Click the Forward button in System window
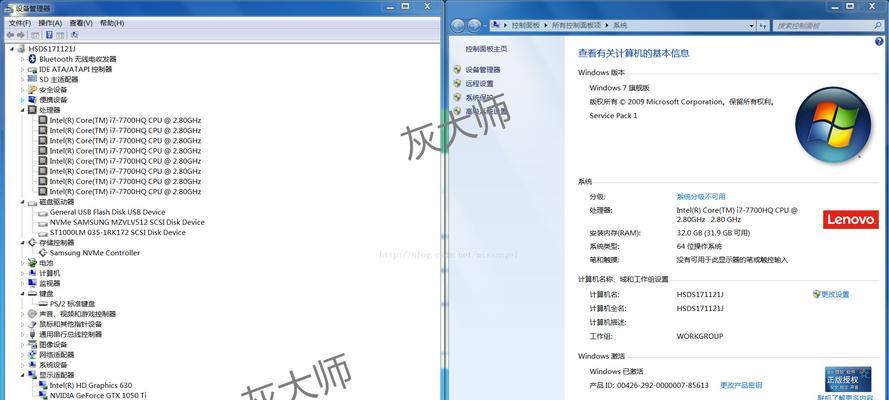889x400 pixels. (x=474, y=25)
